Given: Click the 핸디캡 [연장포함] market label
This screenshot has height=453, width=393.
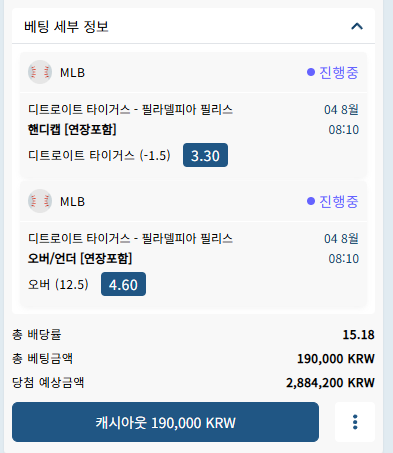Looking at the screenshot, I should 72,129.
